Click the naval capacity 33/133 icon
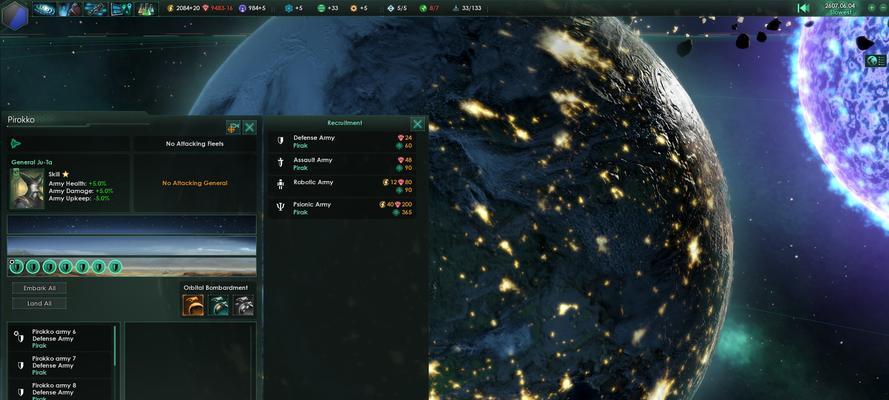 click(456, 8)
